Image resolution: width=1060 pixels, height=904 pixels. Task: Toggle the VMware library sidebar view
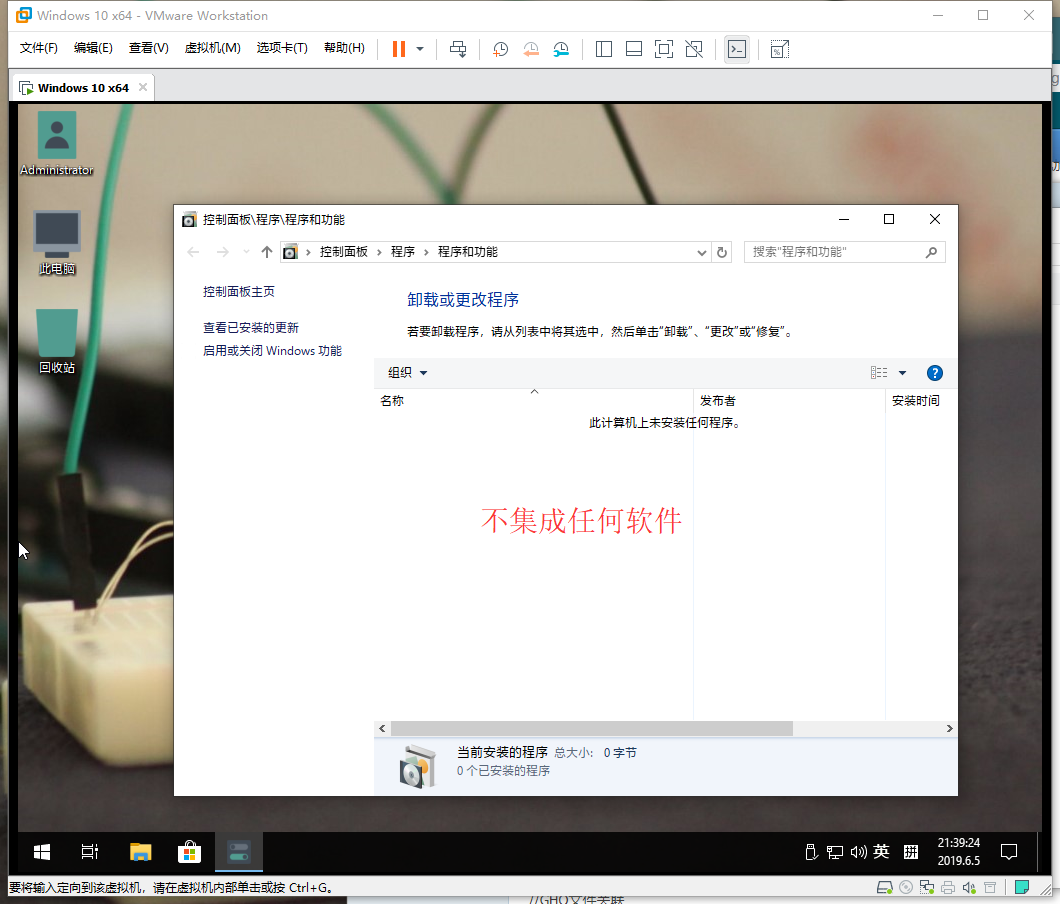tap(604, 49)
